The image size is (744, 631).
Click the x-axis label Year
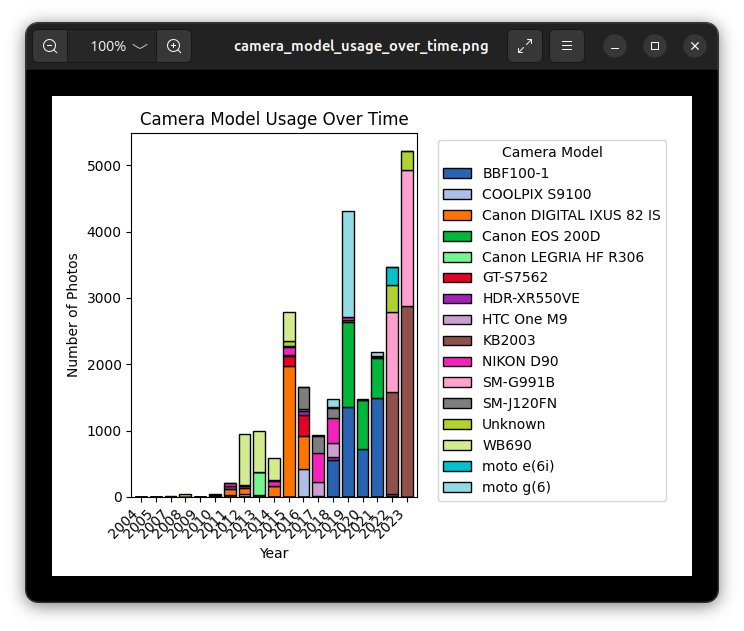(x=274, y=553)
